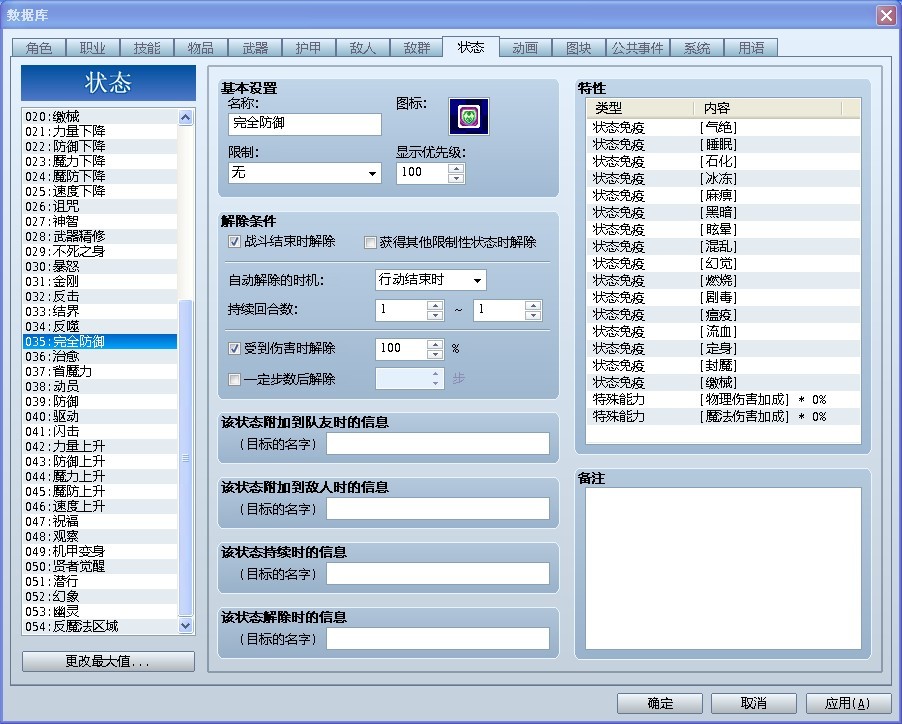
Task: Click the 取消 button
Action: 754,703
